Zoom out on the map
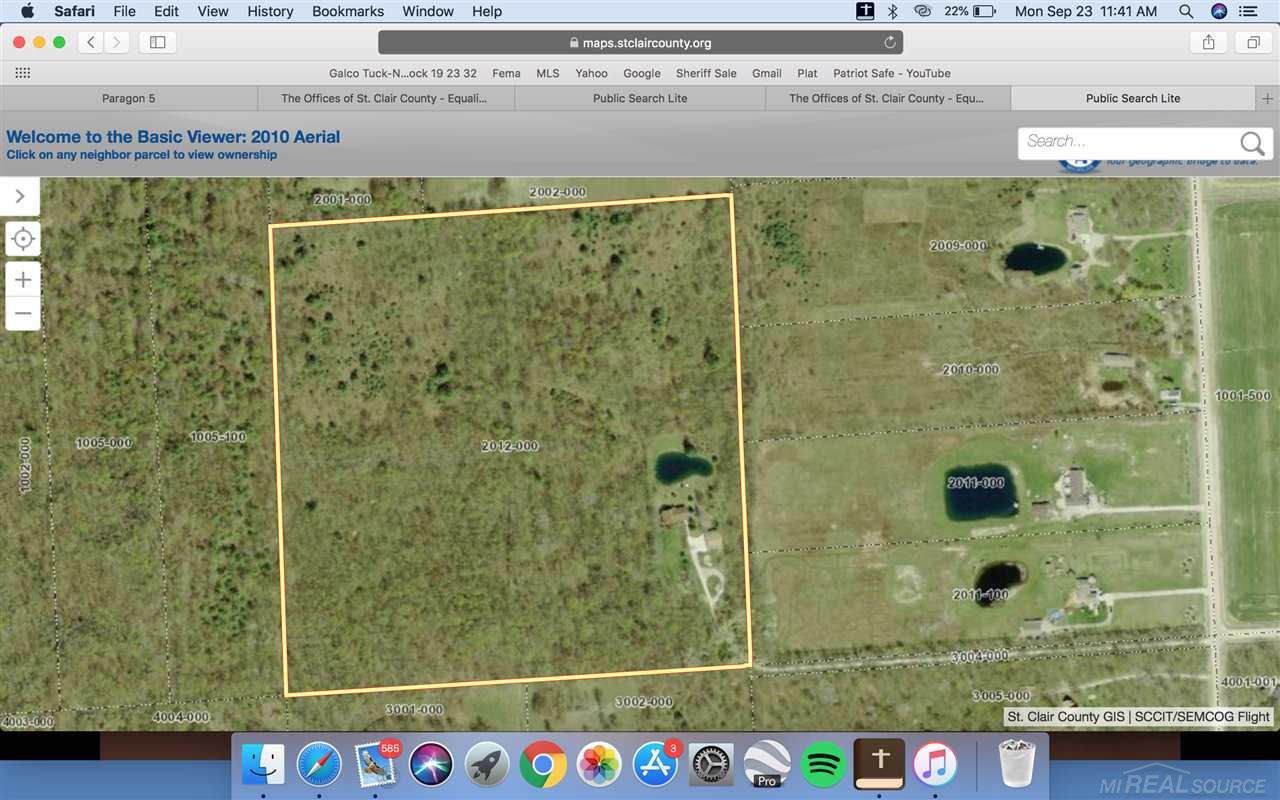Image resolution: width=1280 pixels, height=800 pixels. click(x=23, y=313)
